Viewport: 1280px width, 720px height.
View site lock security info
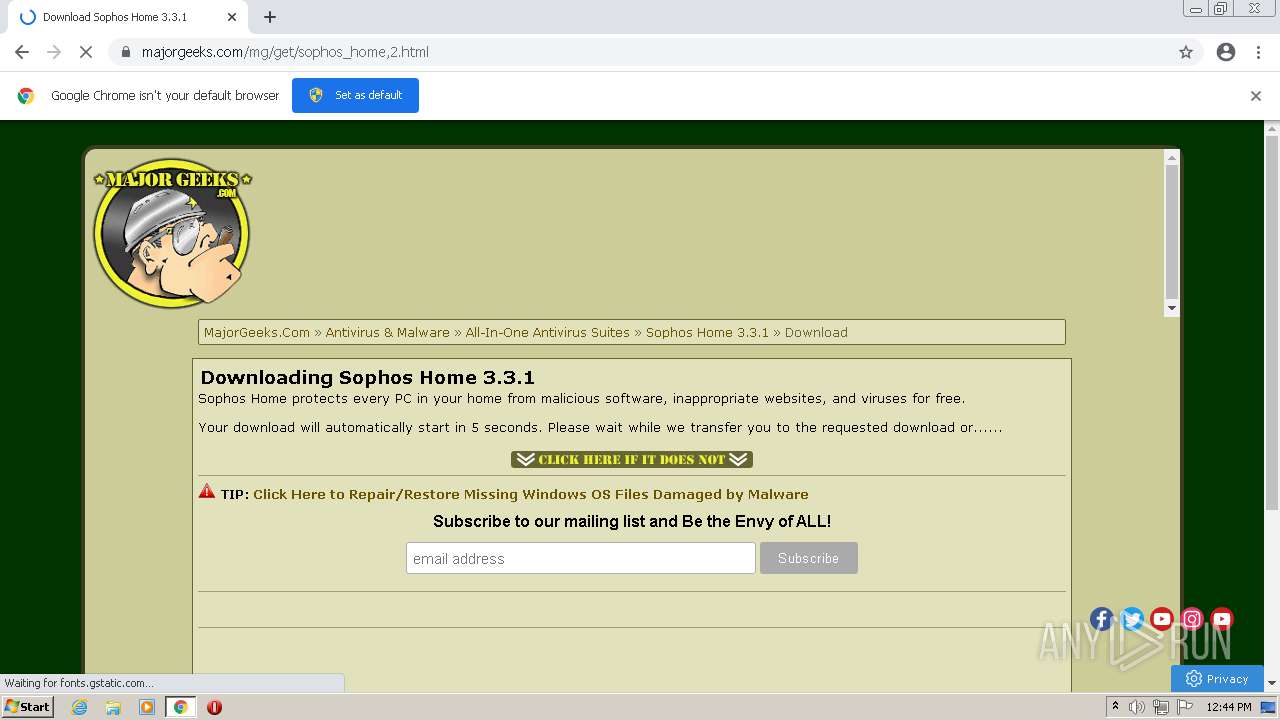[x=125, y=52]
